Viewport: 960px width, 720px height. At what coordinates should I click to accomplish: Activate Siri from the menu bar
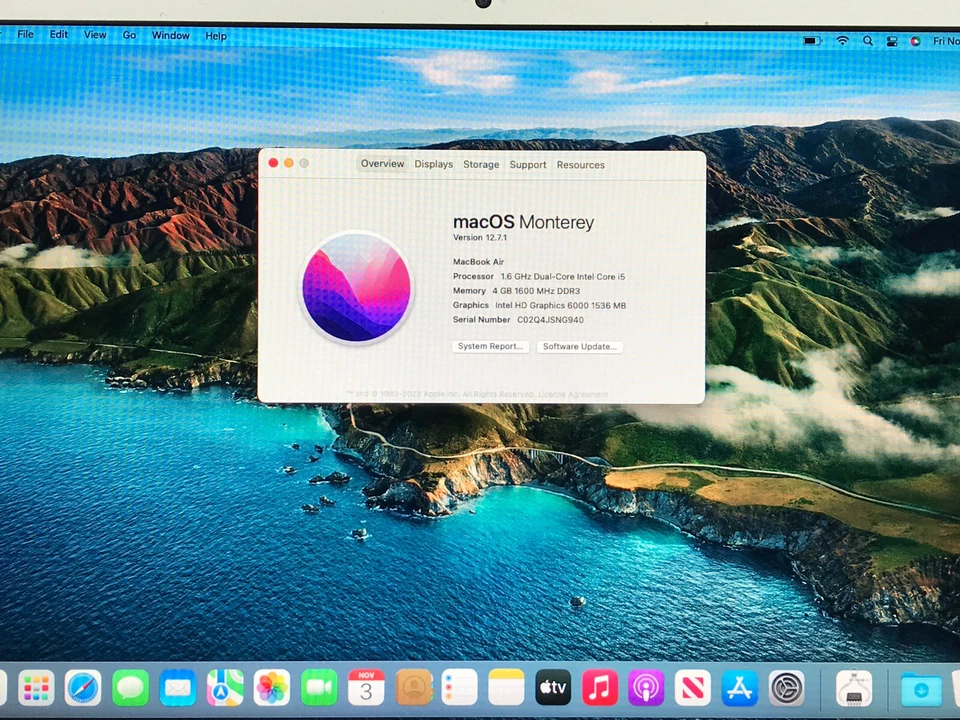click(x=915, y=42)
